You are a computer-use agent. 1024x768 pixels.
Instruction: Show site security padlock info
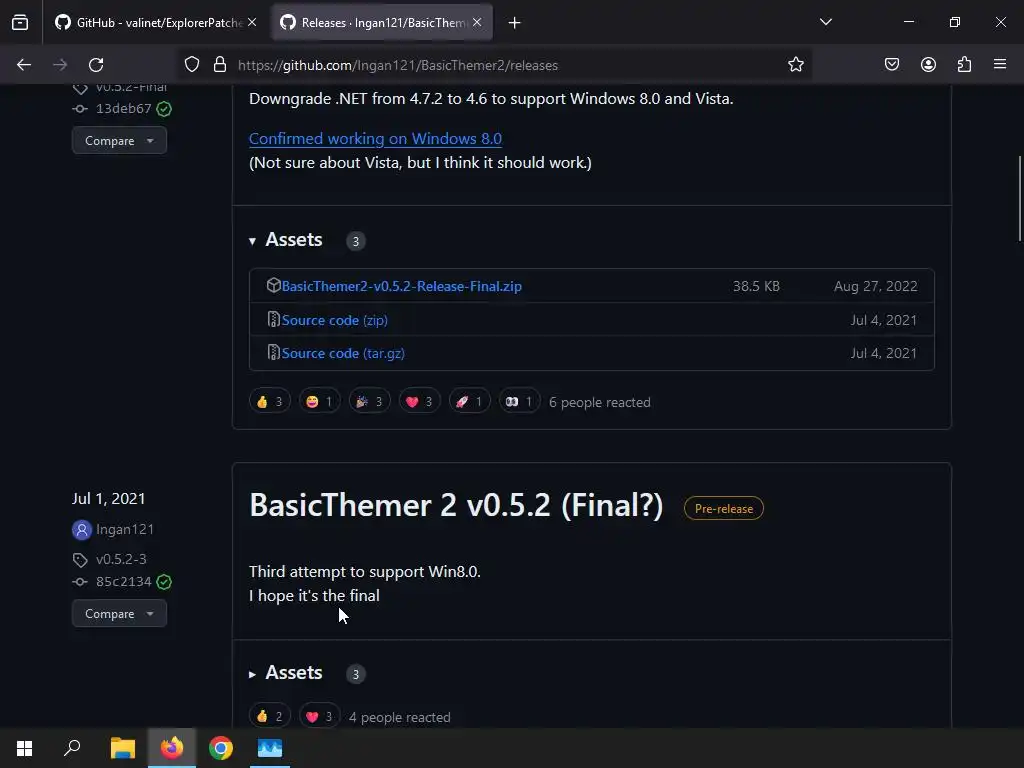[220, 65]
